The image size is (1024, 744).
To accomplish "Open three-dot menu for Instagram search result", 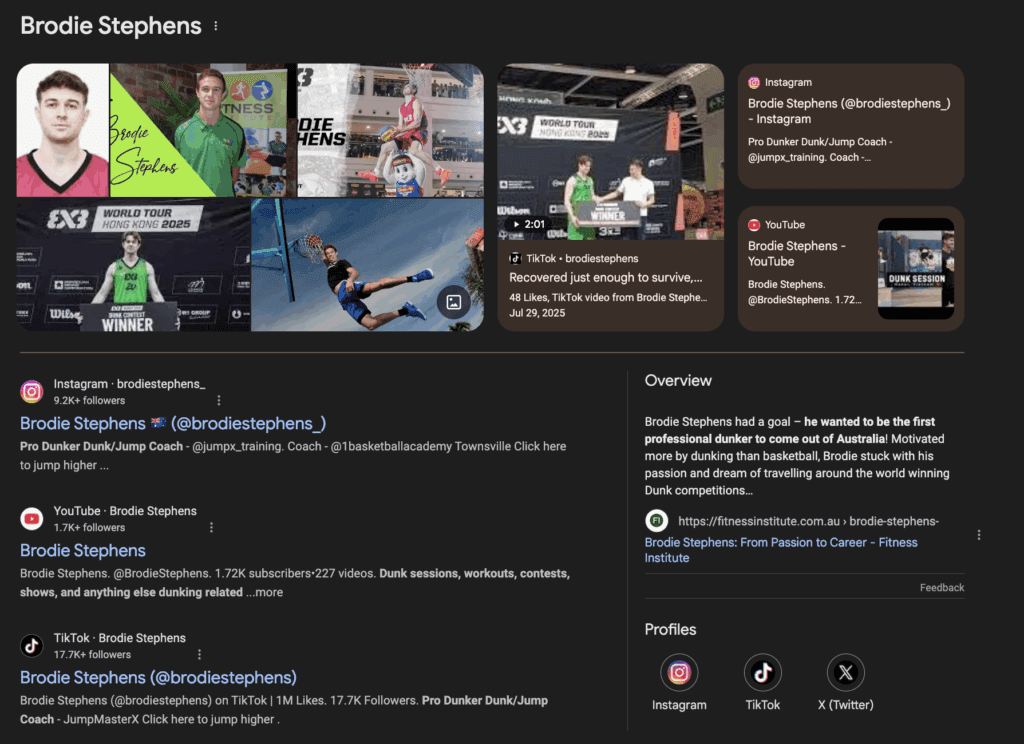I will point(219,400).
